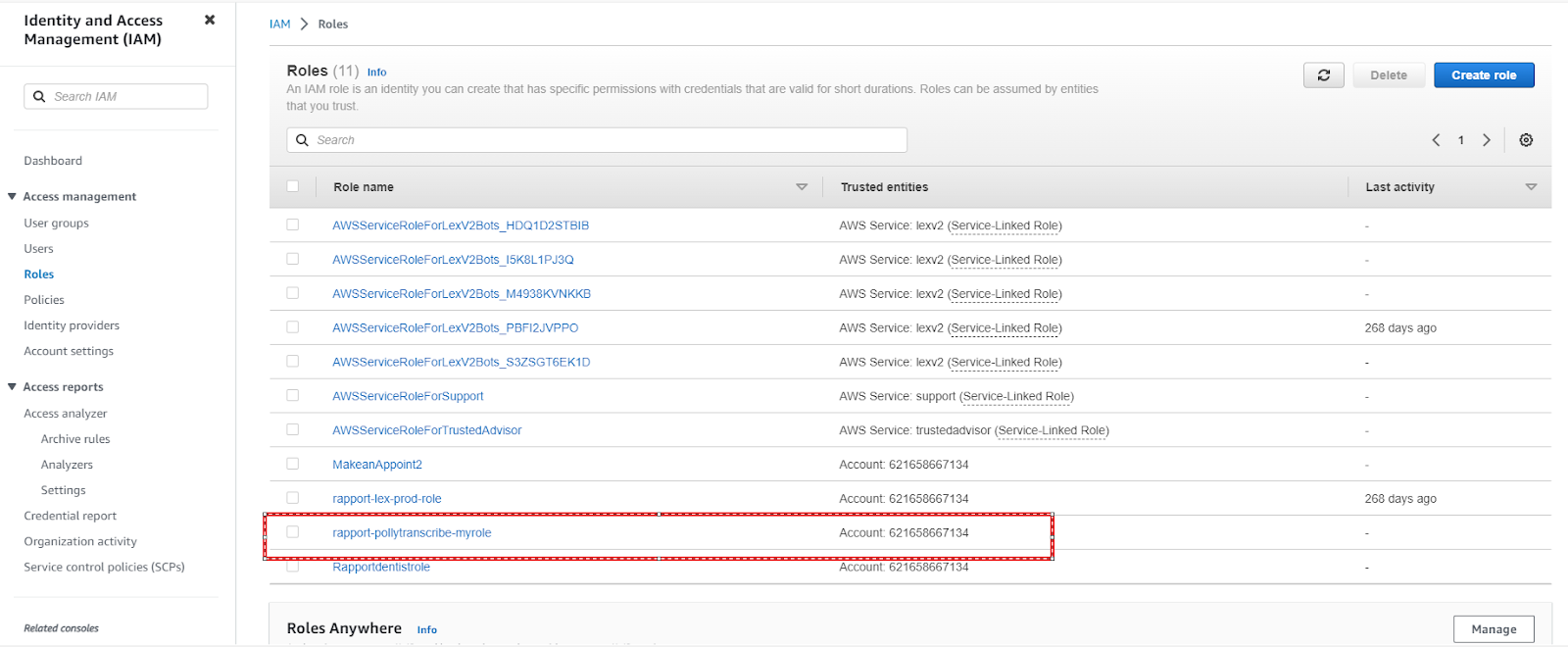
Task: Open Policies in the sidebar
Action: tap(44, 300)
